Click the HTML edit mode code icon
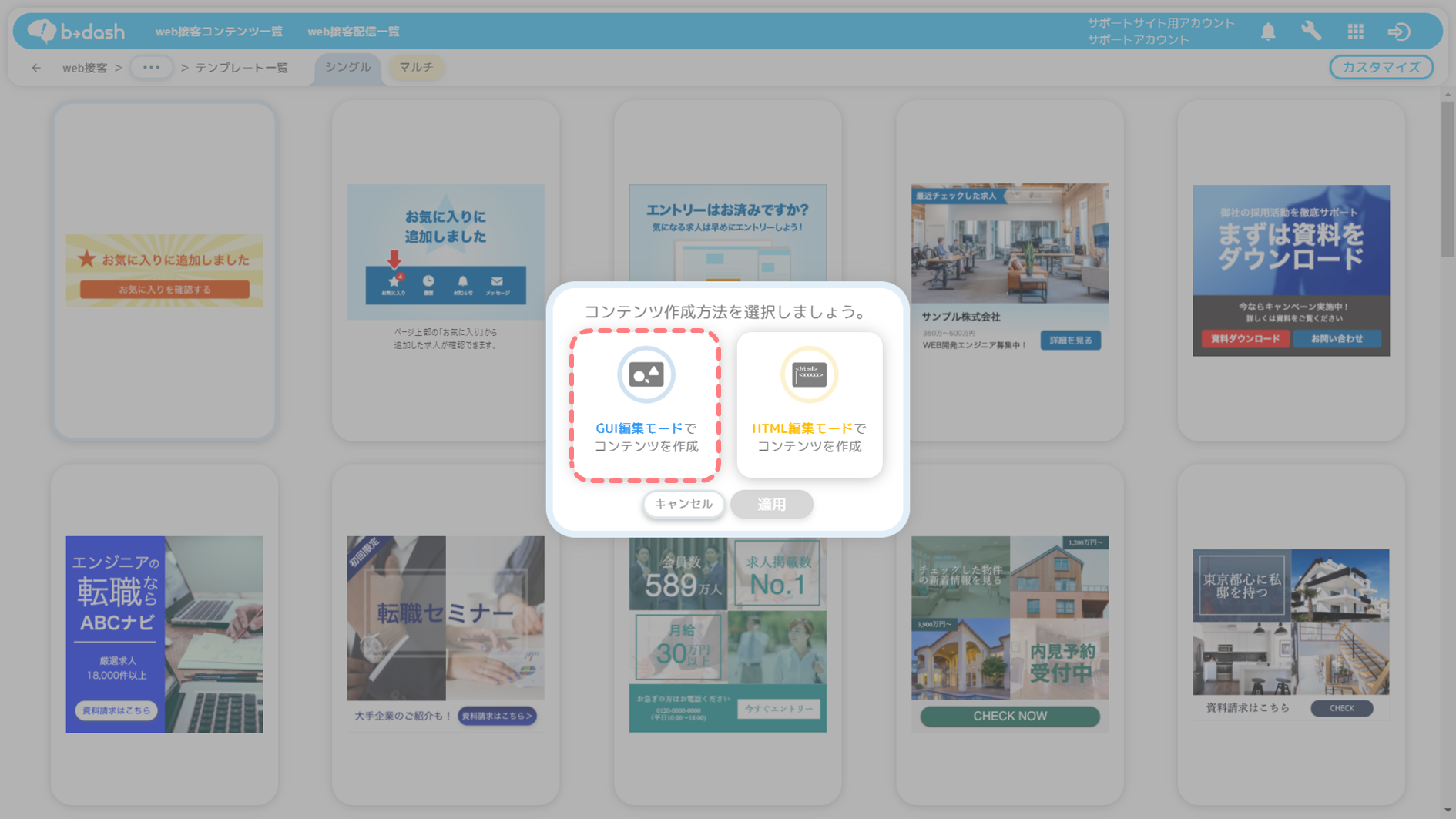This screenshot has width=1456, height=819. click(x=809, y=374)
